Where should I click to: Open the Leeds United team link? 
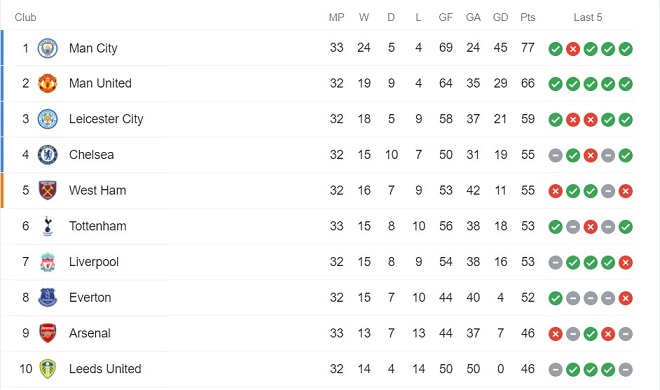pyautogui.click(x=105, y=369)
